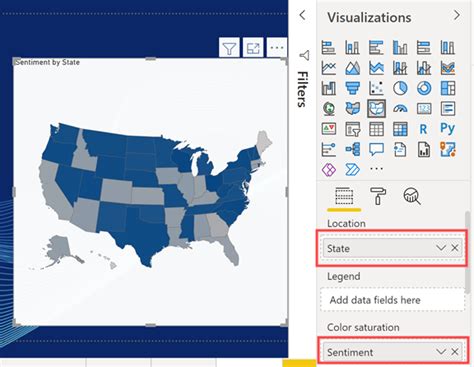Select the key influencers visual
The image size is (474, 367).
click(329, 149)
